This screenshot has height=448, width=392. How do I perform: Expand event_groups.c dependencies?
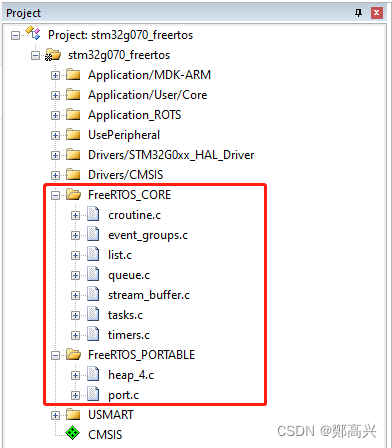point(75,235)
